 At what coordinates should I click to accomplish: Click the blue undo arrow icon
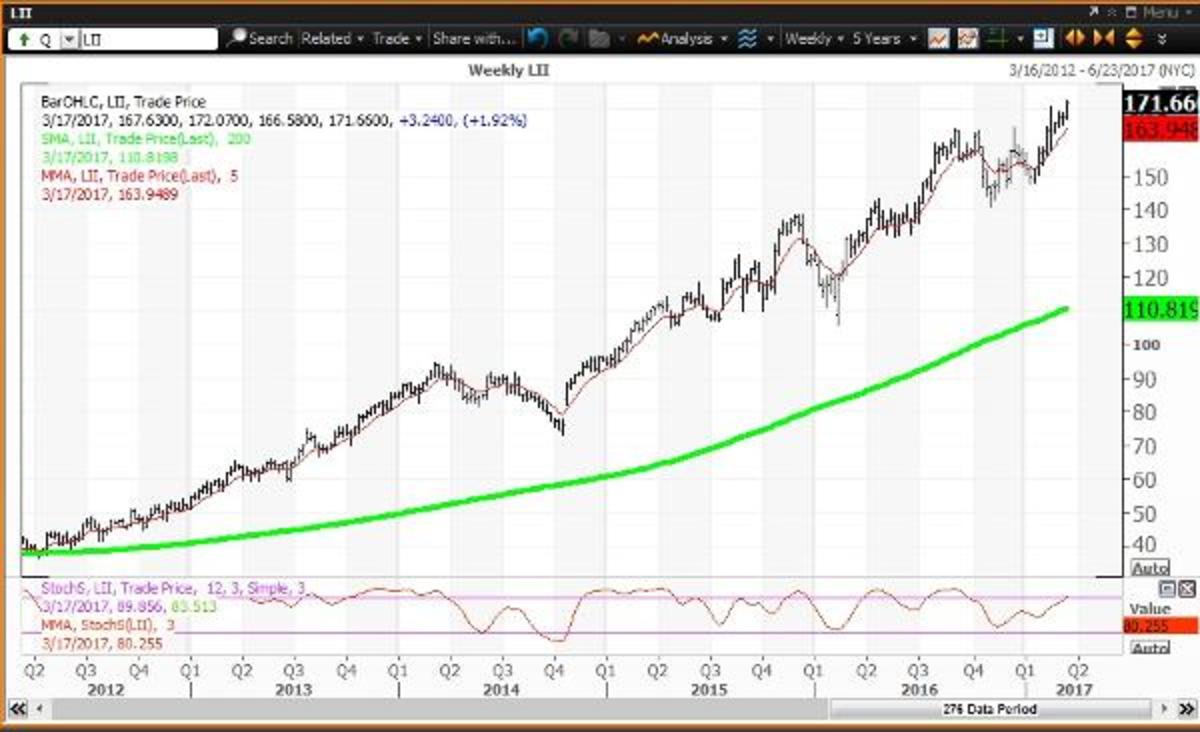coord(538,39)
